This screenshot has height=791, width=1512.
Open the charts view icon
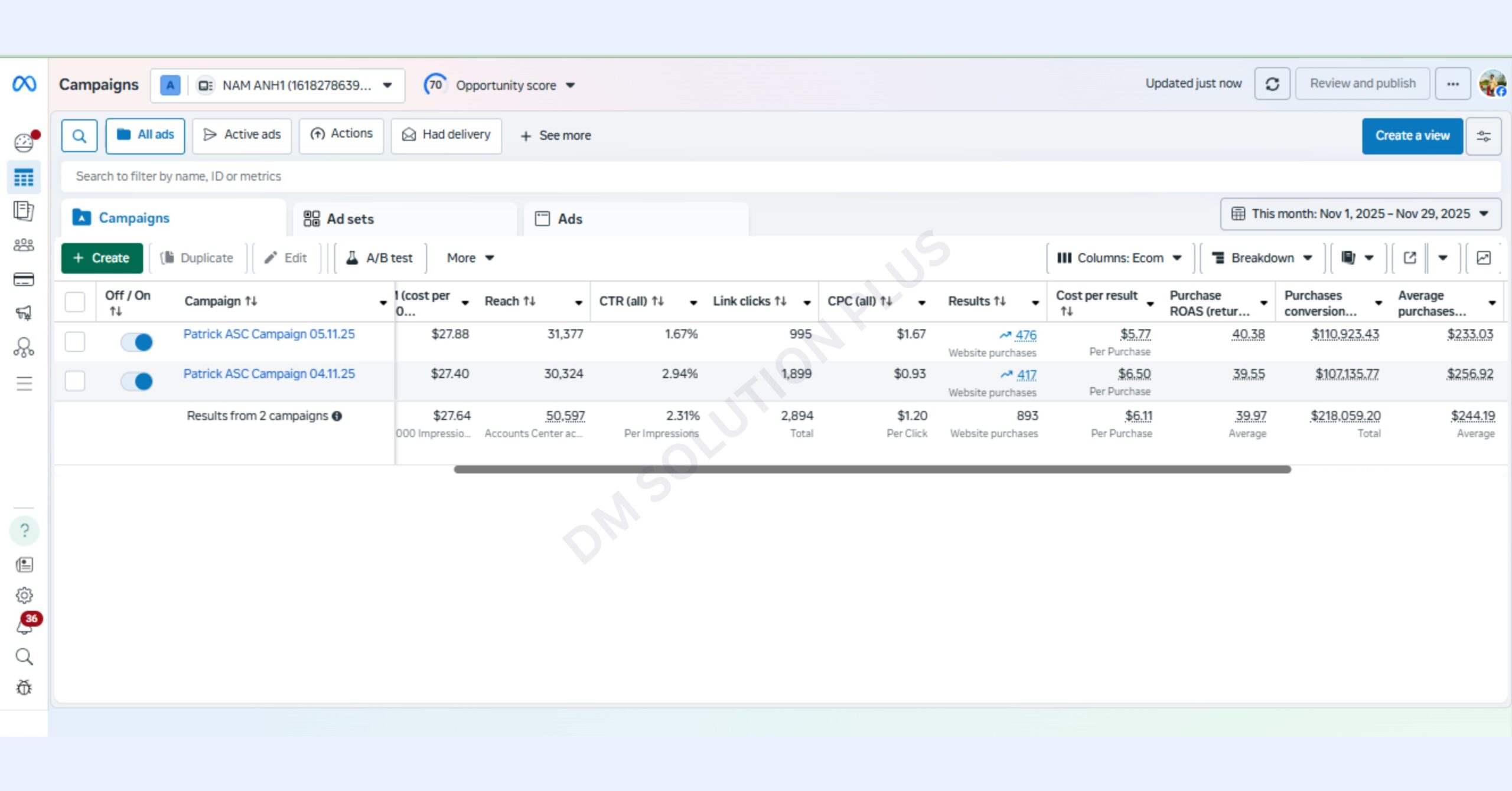[1483, 258]
